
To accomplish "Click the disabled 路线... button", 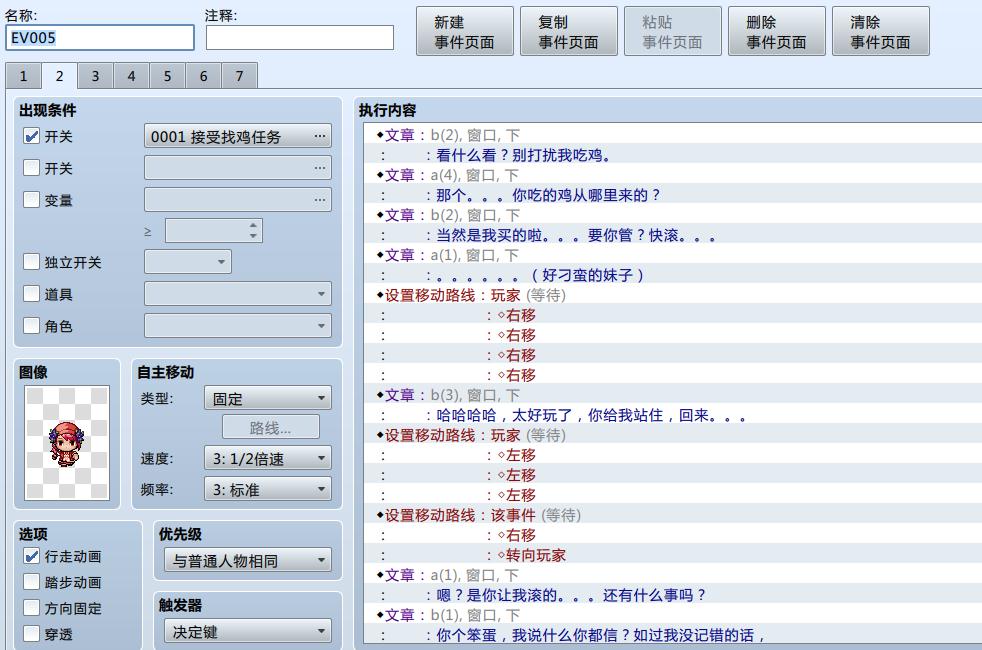I will tap(271, 427).
